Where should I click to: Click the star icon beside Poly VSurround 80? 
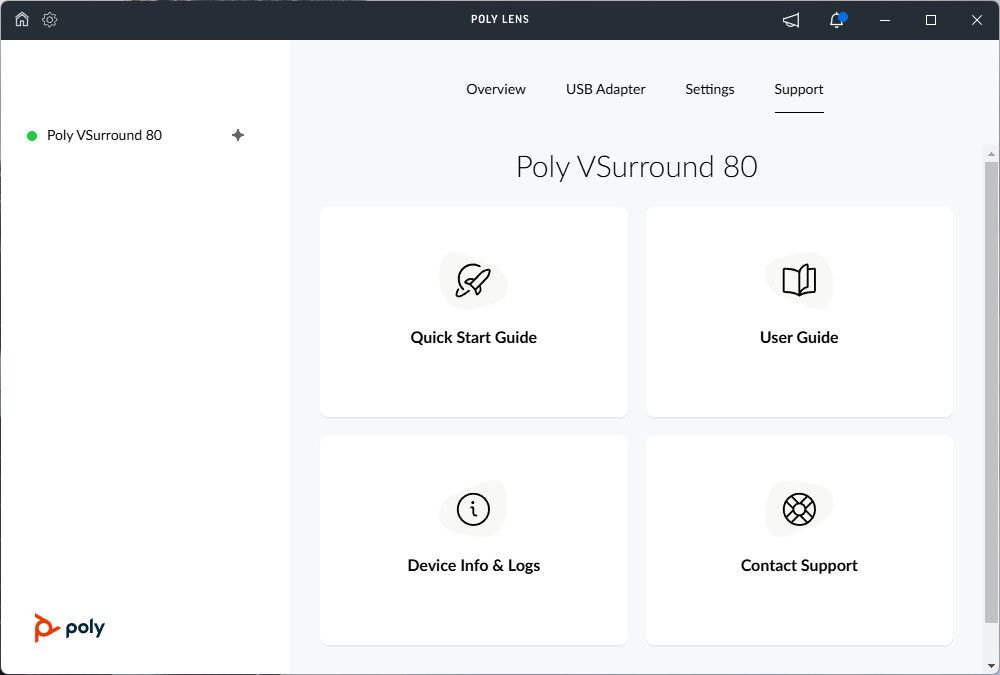(238, 135)
